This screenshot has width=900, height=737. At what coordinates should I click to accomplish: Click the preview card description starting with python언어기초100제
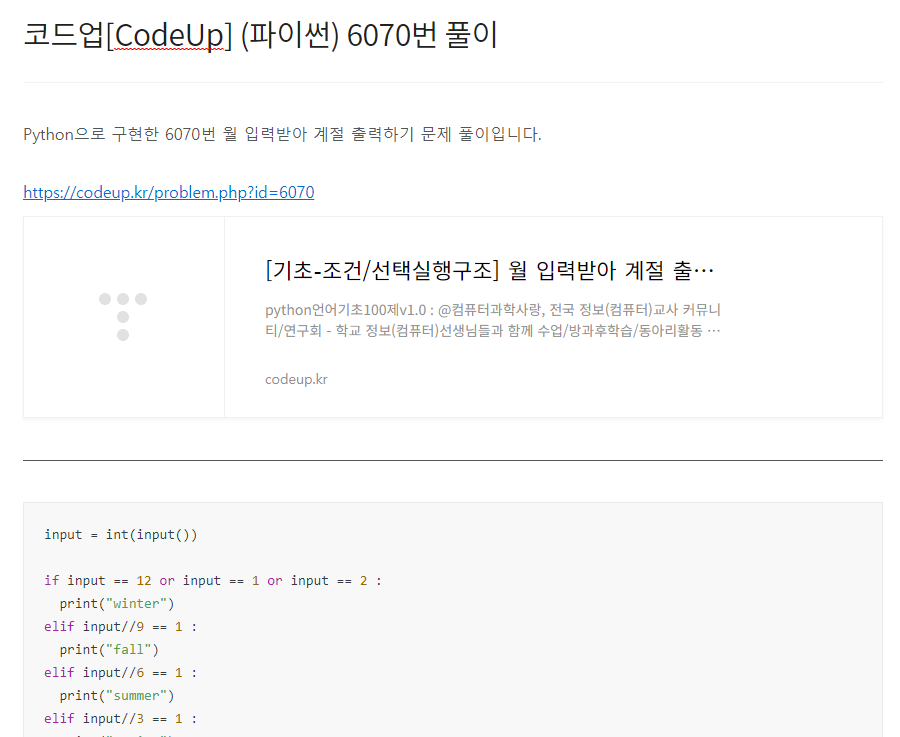pyautogui.click(x=492, y=320)
